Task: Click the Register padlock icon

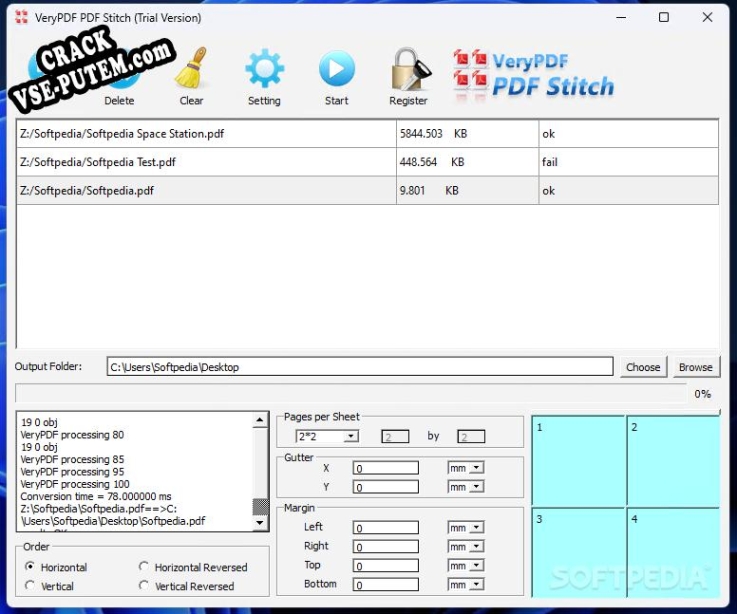Action: point(408,70)
